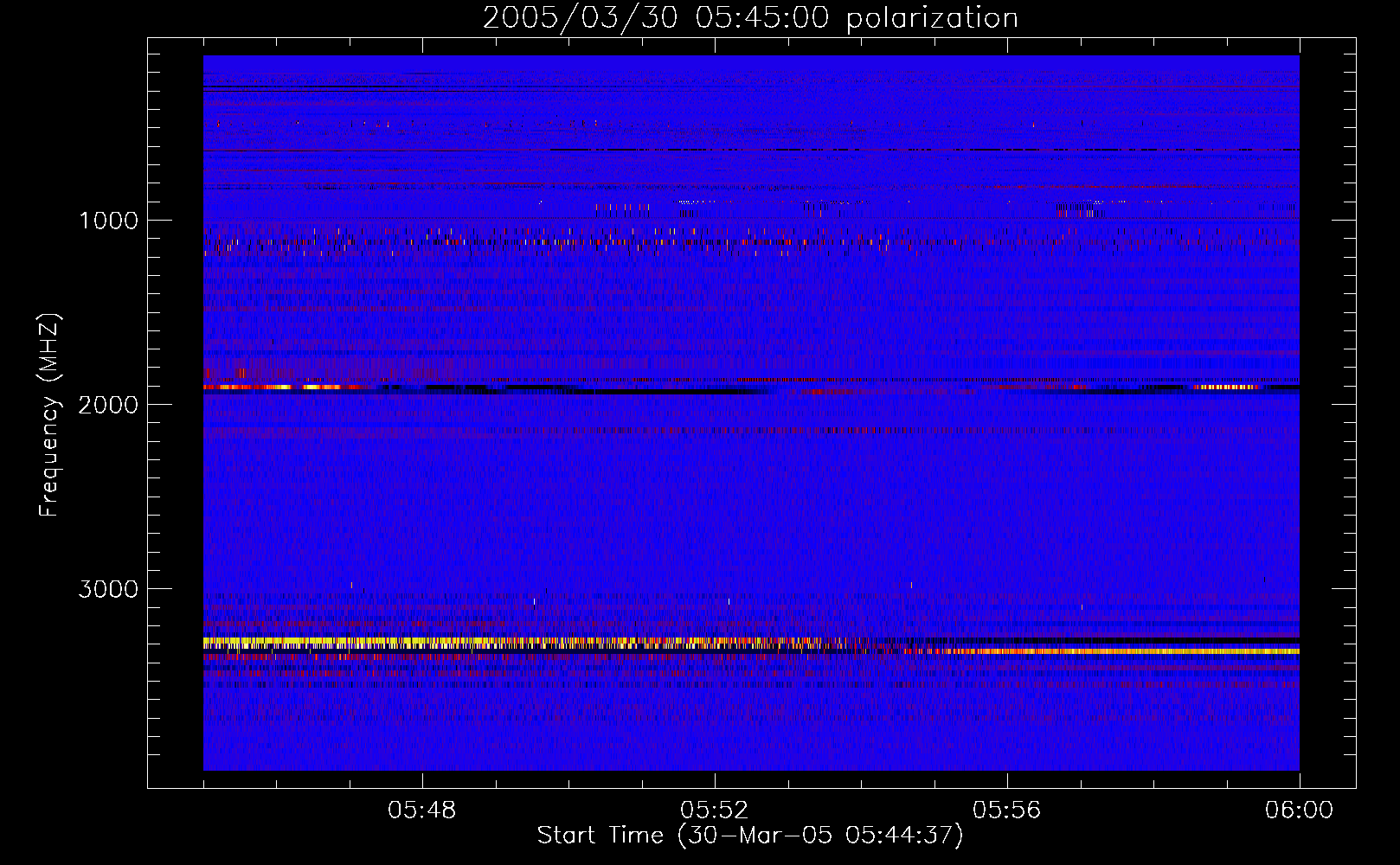
Task: Click the plot title "2005/03/30 05:45:00 polarization"
Action: click(x=750, y=18)
